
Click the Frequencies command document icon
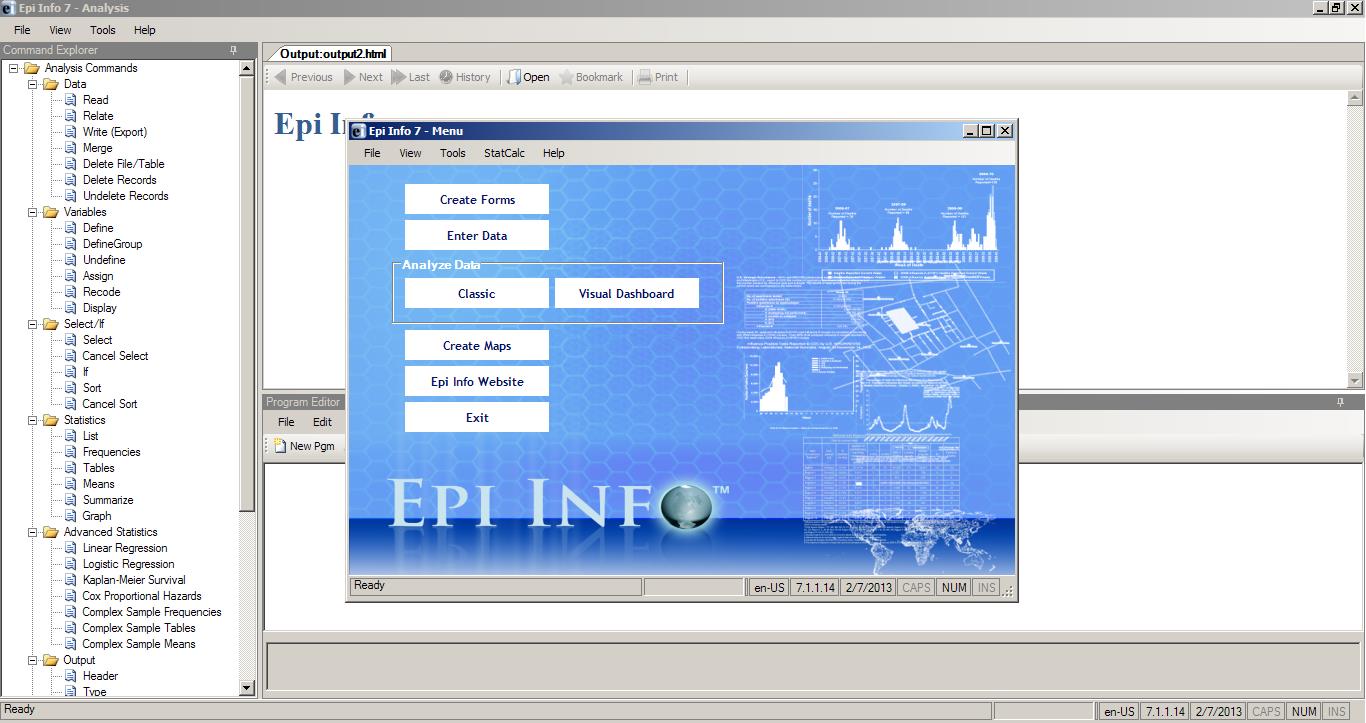tap(71, 452)
